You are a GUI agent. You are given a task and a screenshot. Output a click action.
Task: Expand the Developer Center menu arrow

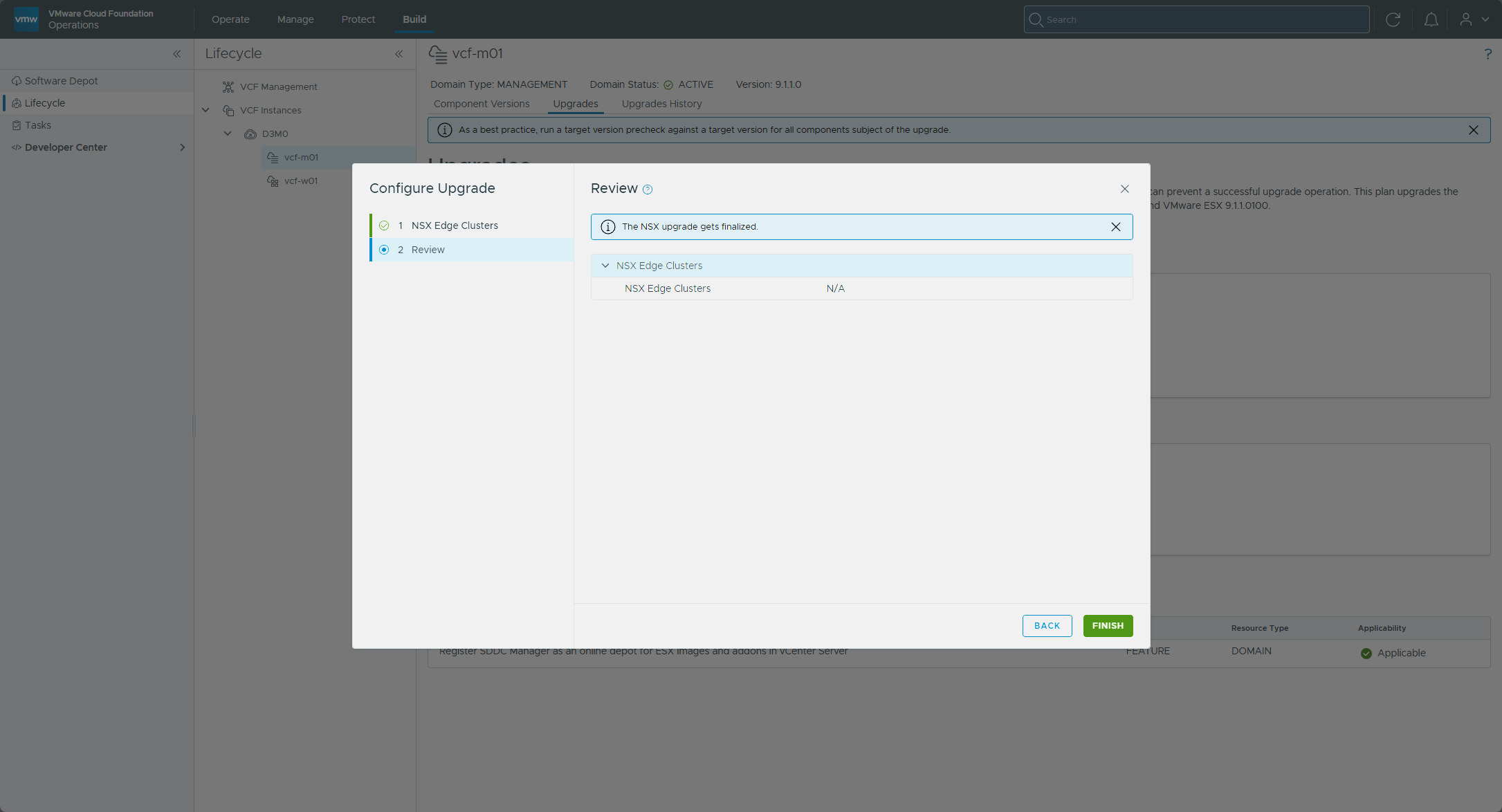click(x=183, y=147)
